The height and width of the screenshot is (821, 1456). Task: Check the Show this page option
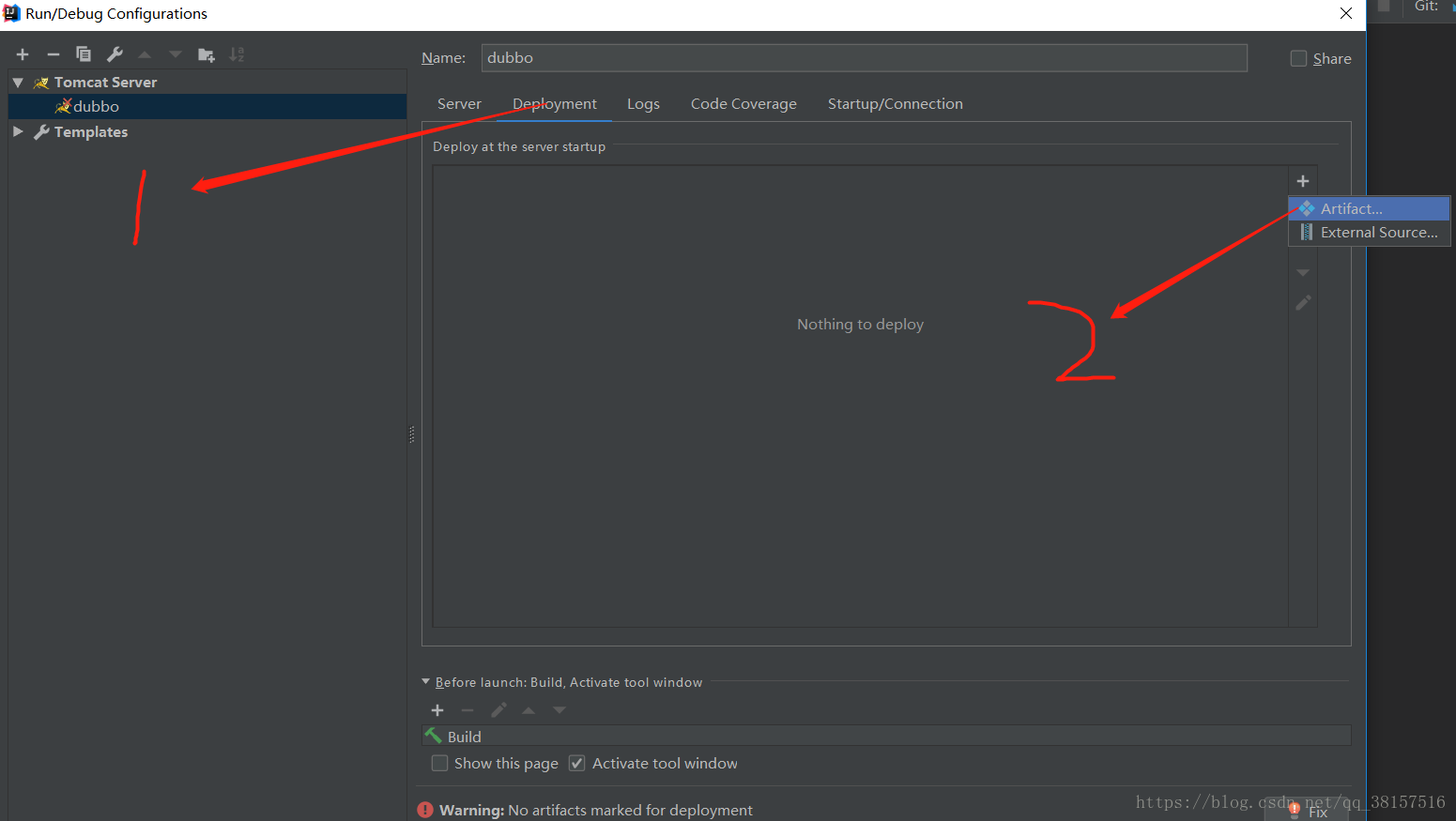439,763
